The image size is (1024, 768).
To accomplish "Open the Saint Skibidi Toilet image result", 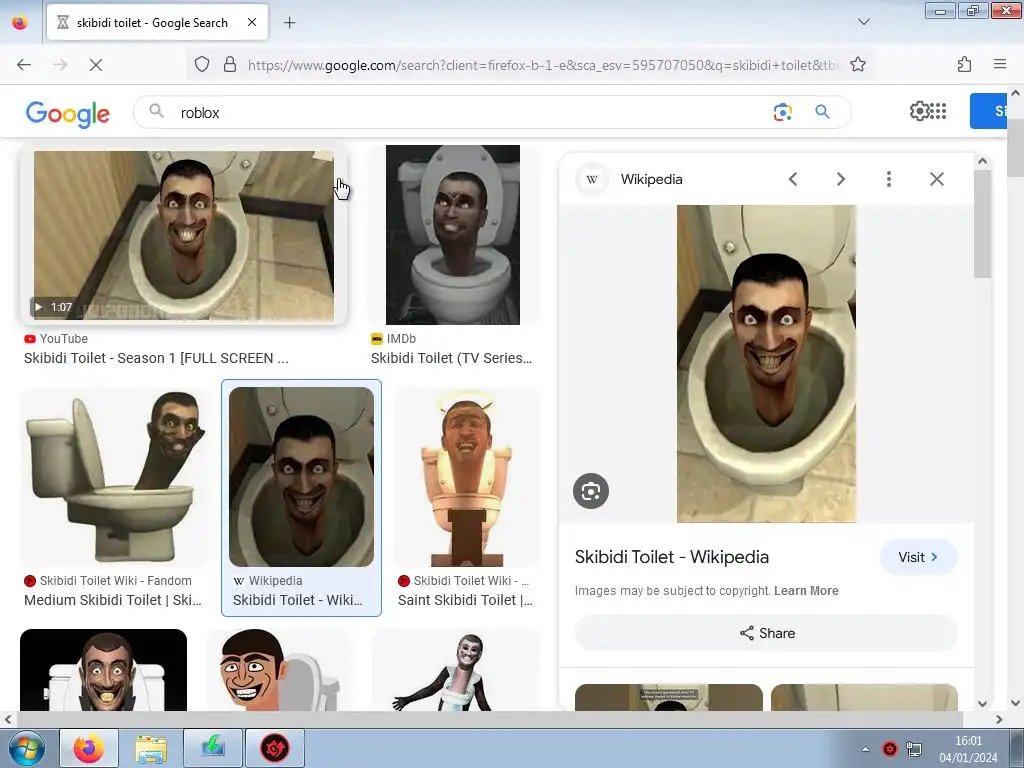I will (x=466, y=477).
